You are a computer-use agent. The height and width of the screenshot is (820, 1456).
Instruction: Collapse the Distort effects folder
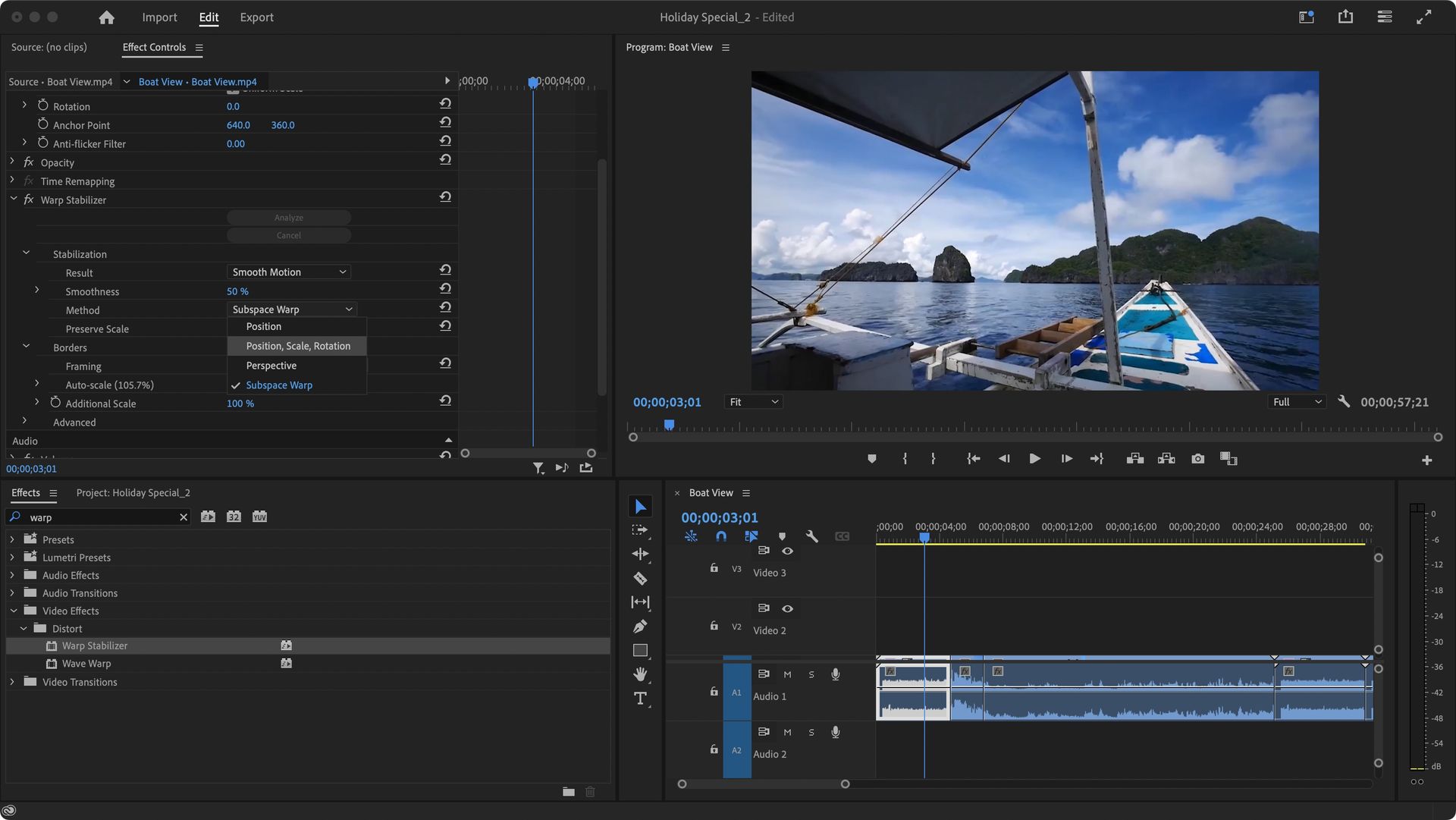(x=24, y=628)
